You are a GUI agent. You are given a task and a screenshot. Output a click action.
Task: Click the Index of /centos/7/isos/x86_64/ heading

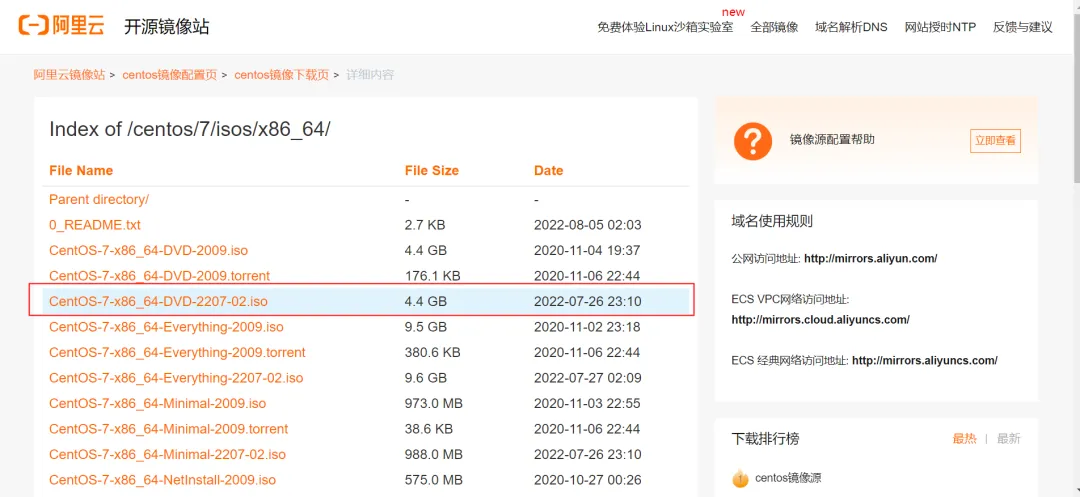pyautogui.click(x=190, y=129)
